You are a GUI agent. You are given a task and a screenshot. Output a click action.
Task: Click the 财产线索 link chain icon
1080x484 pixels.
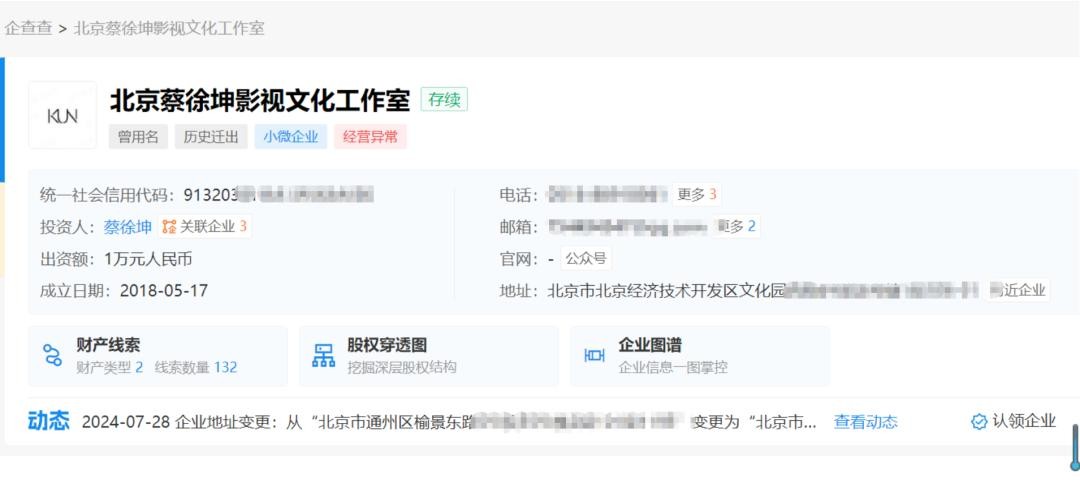52,355
